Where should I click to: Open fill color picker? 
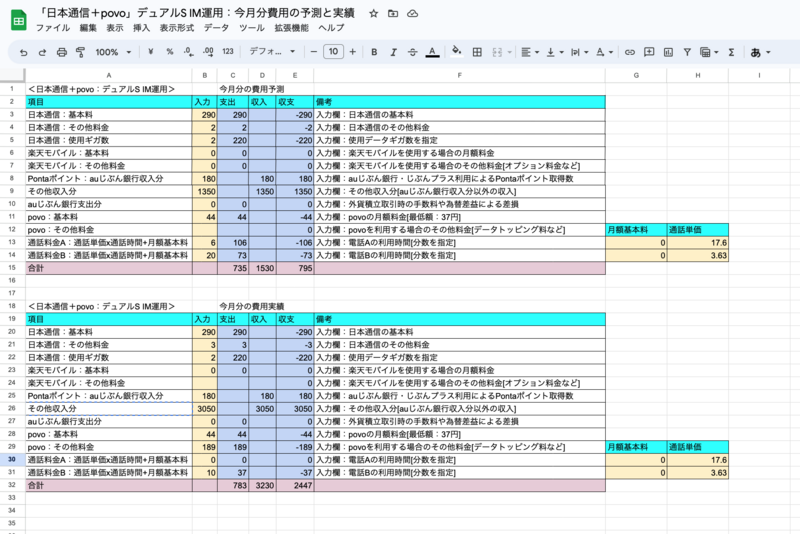coord(457,51)
